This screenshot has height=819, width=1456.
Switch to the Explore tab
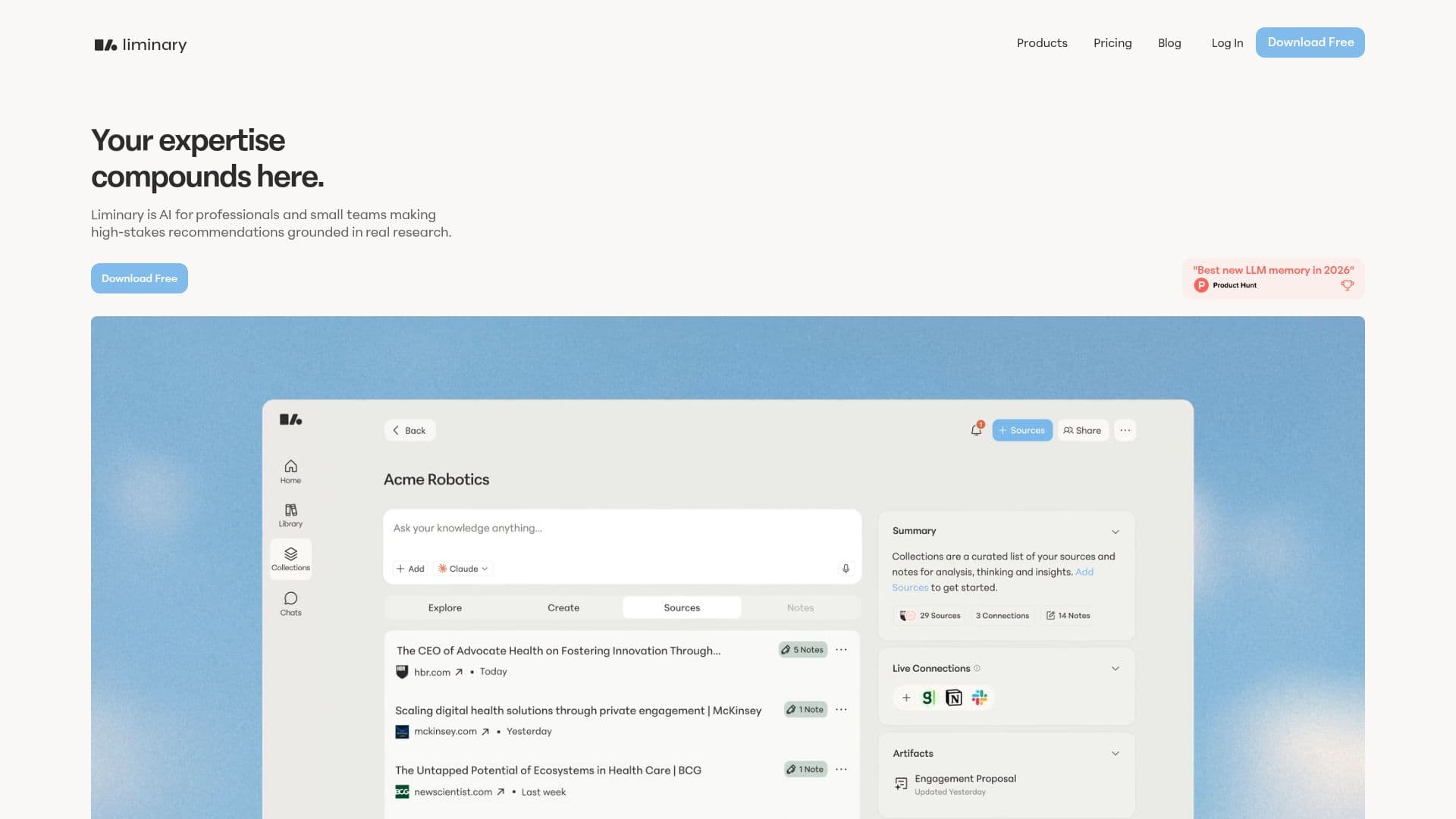tap(444, 607)
